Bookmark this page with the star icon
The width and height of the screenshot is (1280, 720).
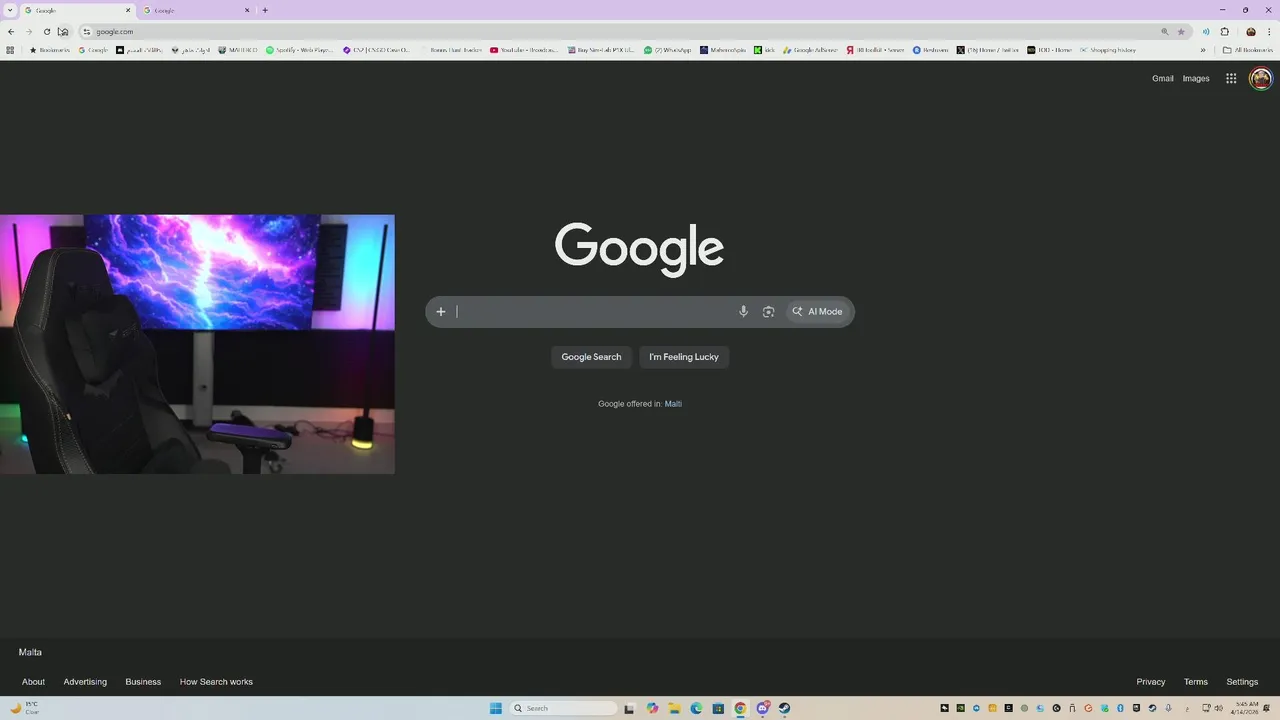1181,32
